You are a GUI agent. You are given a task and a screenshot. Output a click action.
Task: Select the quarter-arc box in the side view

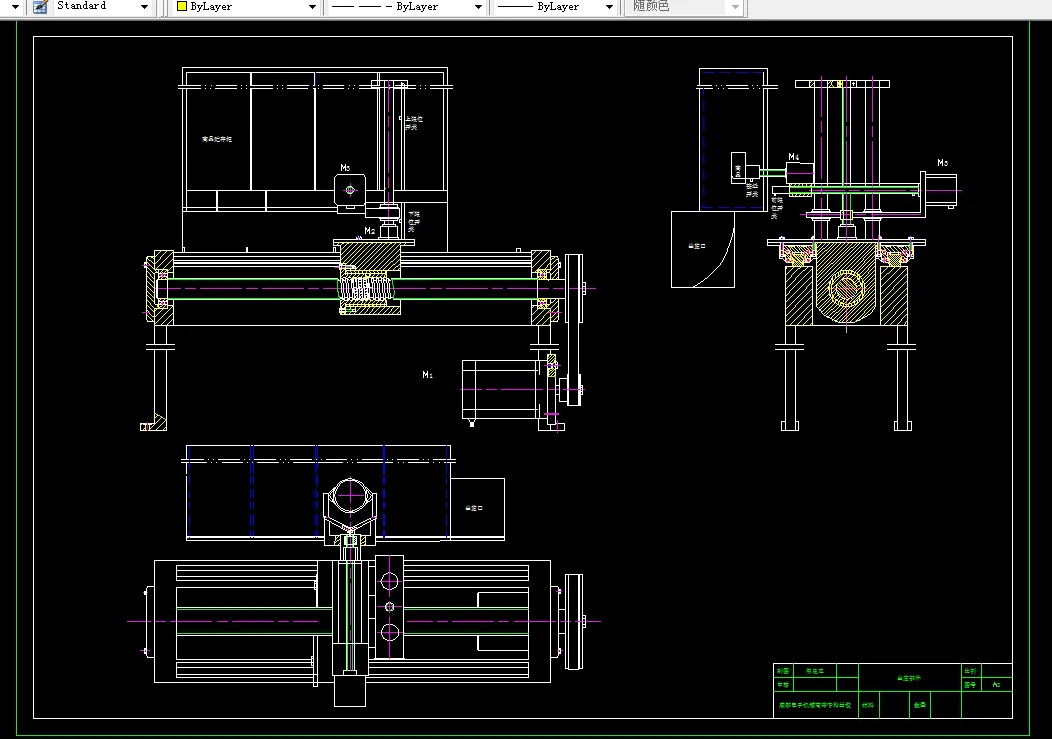[702, 248]
